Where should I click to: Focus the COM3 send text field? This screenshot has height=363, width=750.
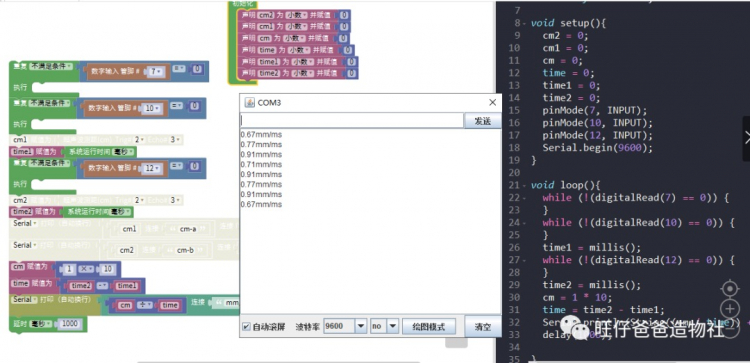click(352, 121)
